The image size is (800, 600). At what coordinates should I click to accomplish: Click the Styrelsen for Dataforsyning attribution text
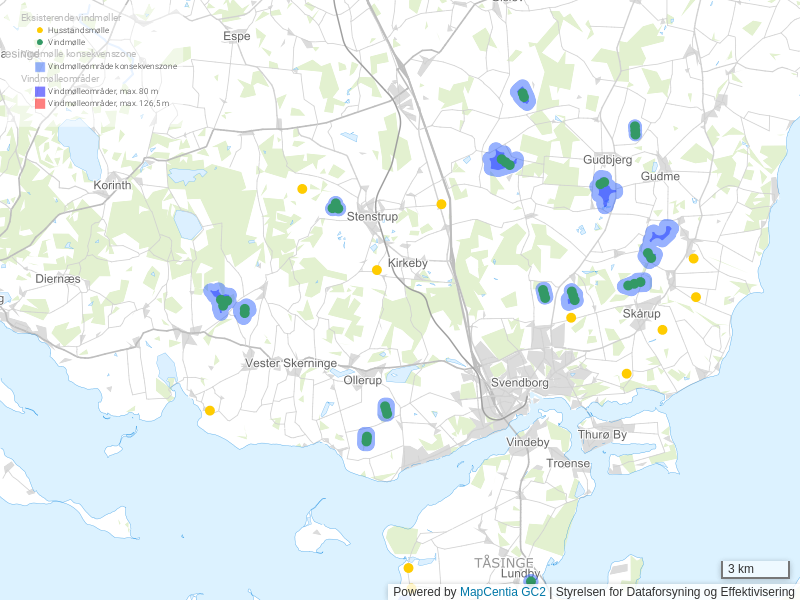(674, 592)
